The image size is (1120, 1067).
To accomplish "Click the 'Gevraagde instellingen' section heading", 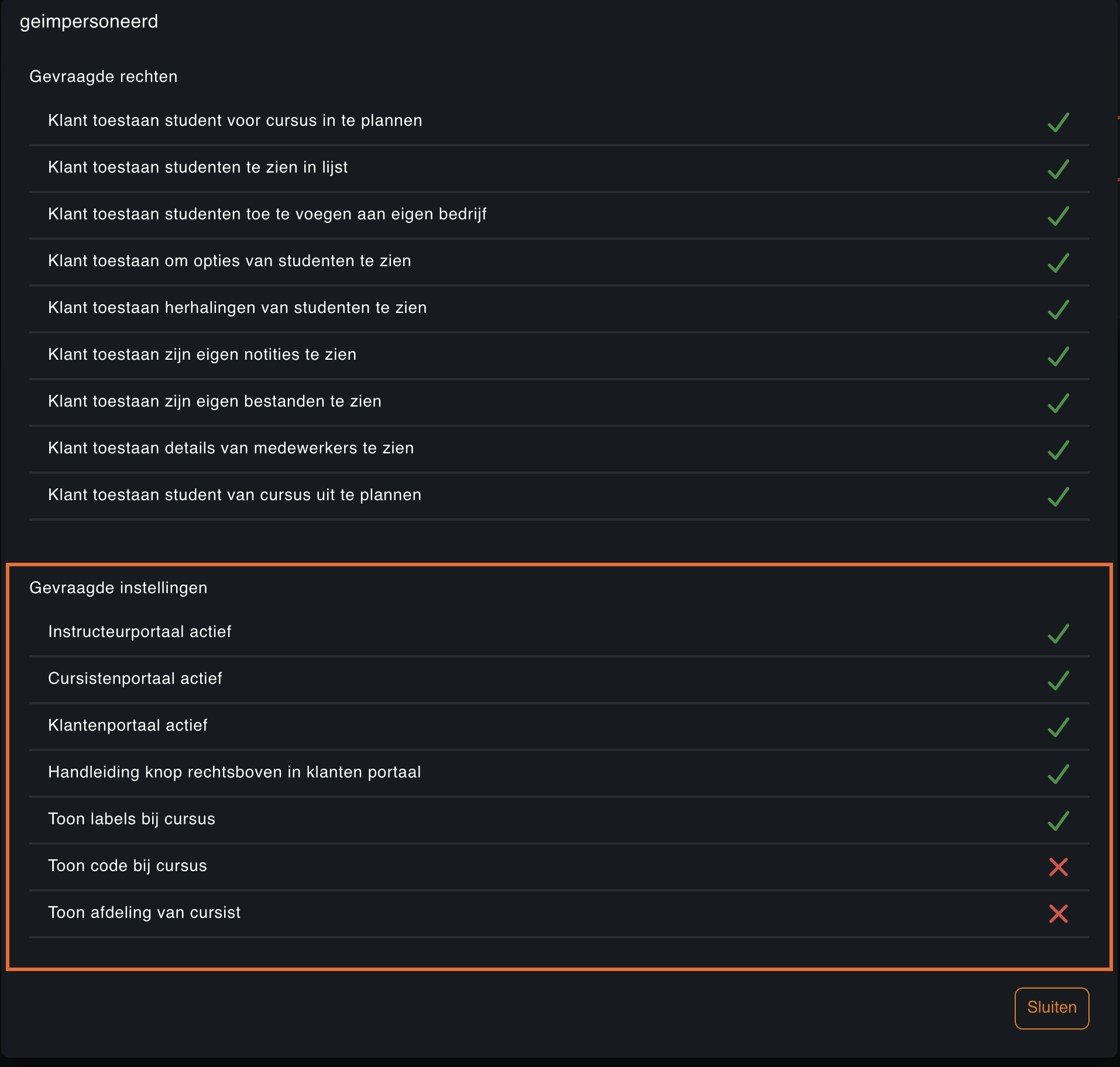I will point(118,588).
